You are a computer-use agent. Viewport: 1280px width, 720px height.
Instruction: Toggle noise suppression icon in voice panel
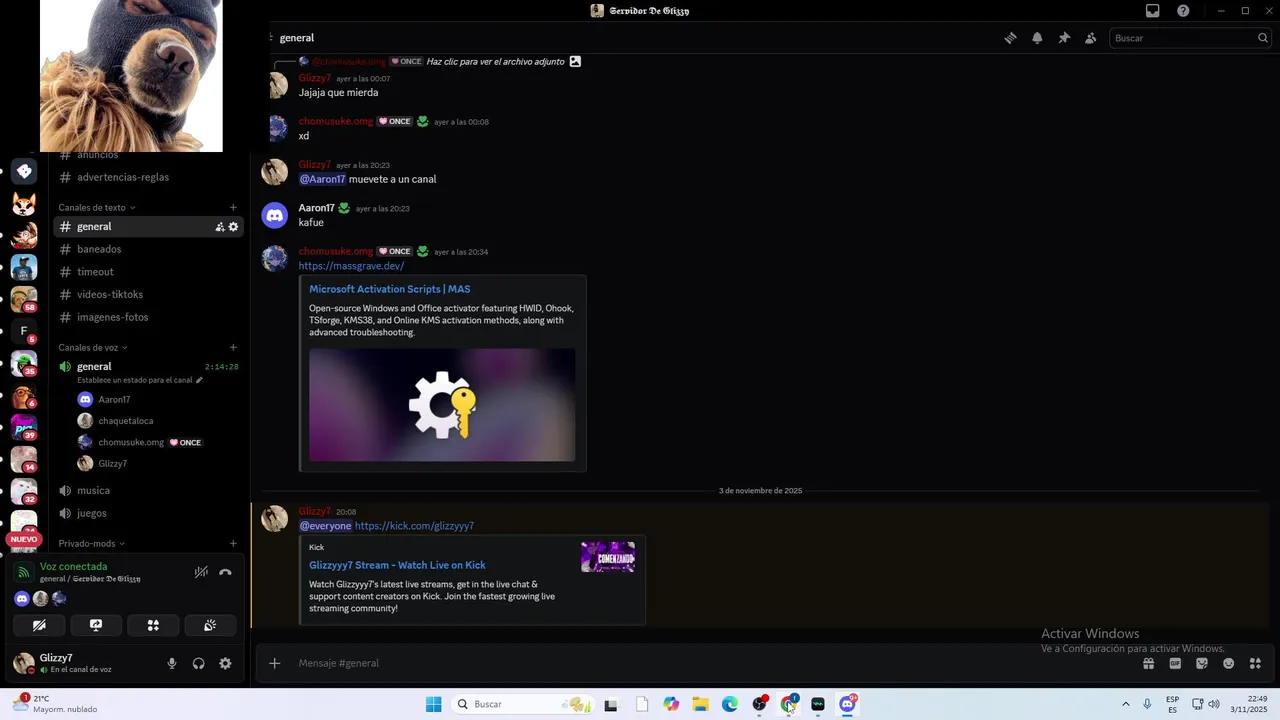[201, 572]
